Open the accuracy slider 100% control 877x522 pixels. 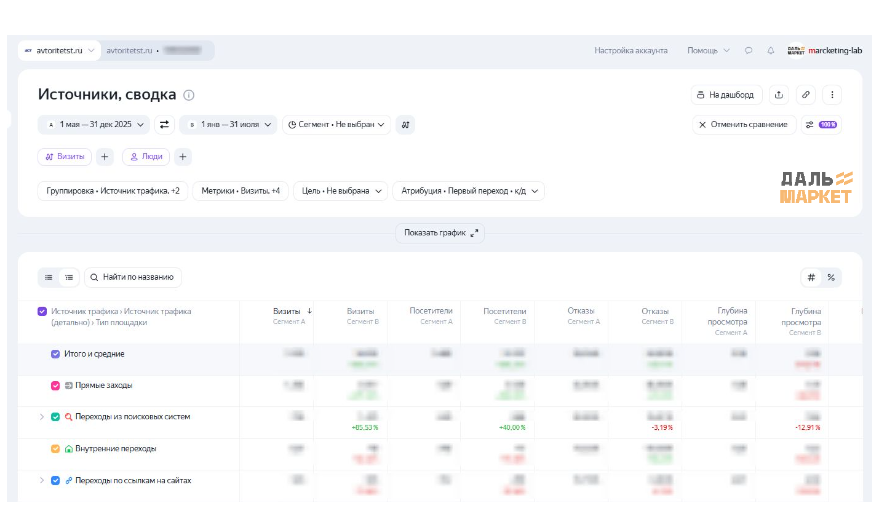tap(821, 125)
